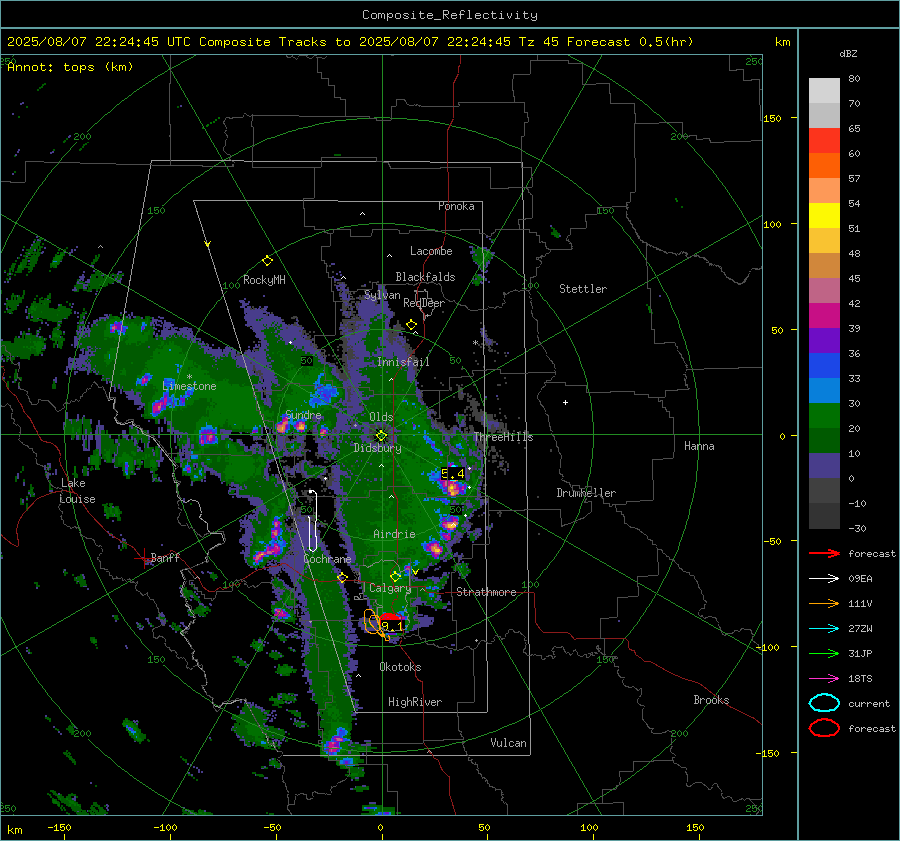Image resolution: width=900 pixels, height=841 pixels.
Task: Click the storm top label 5.4
Action: click(453, 474)
